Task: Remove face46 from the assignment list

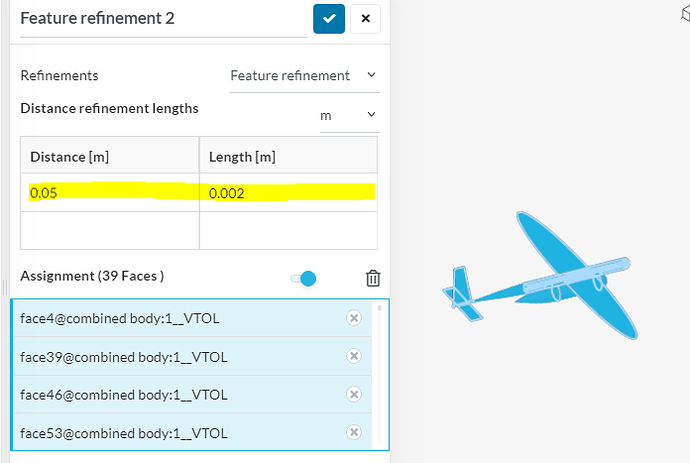Action: click(353, 395)
